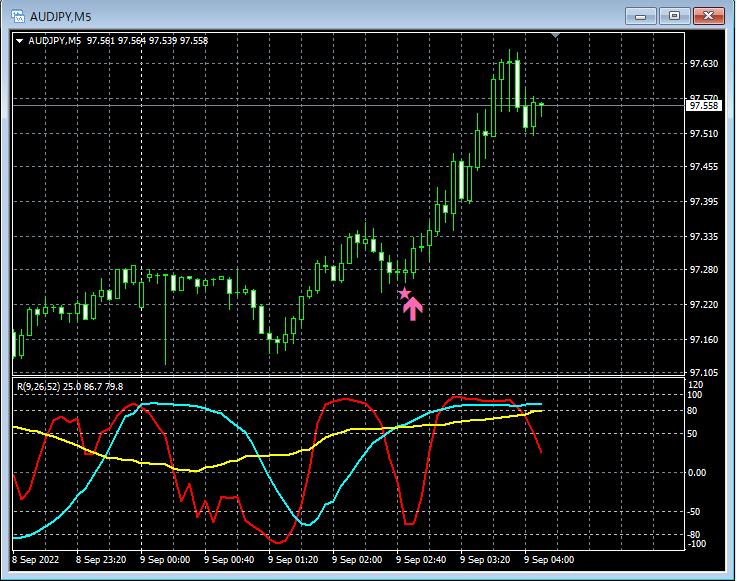Viewport: 737px width, 581px height.
Task: Minimize the AUDJPY chart window
Action: click(640, 16)
